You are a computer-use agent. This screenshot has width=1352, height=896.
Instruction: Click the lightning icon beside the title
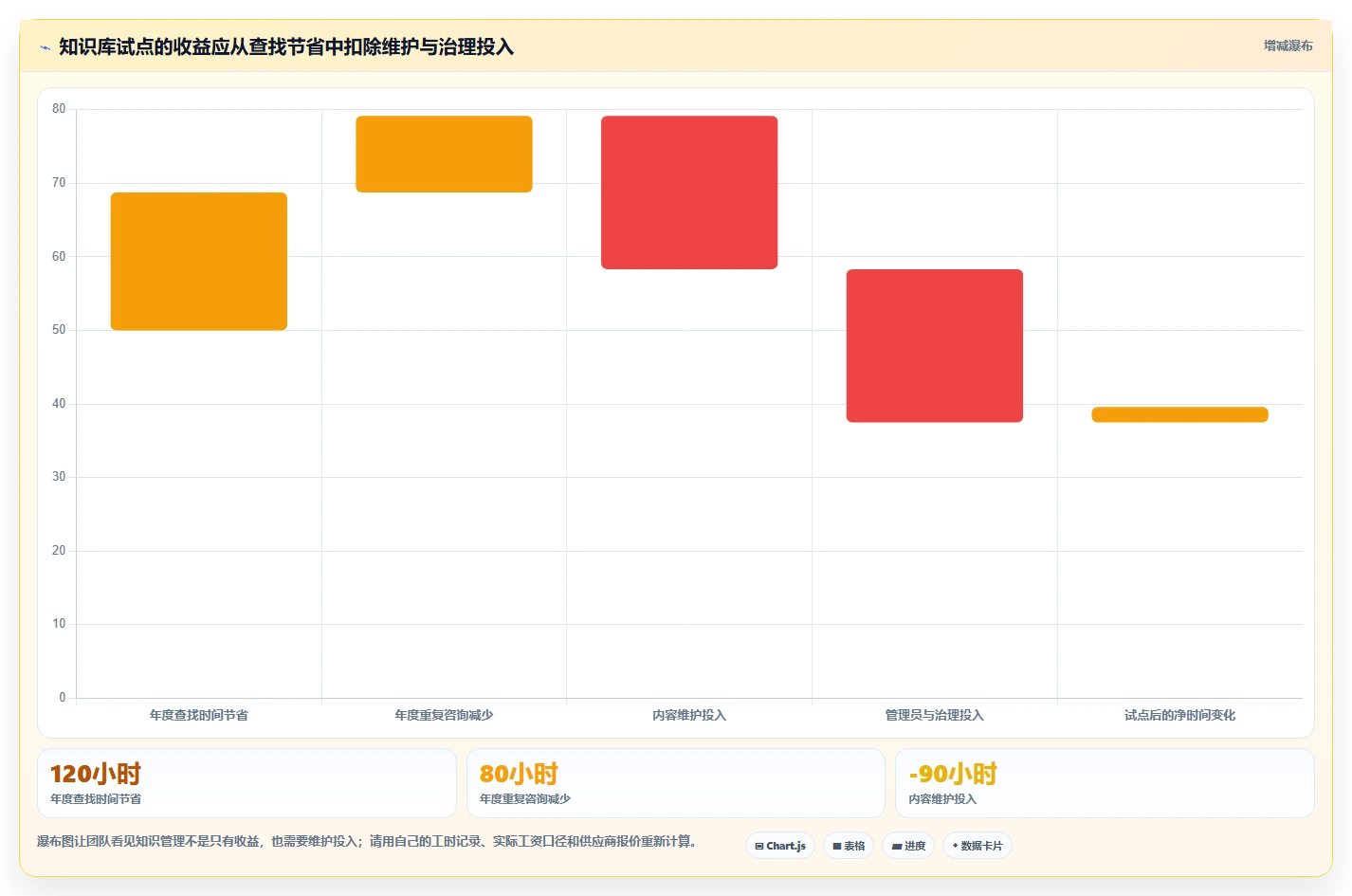(45, 47)
